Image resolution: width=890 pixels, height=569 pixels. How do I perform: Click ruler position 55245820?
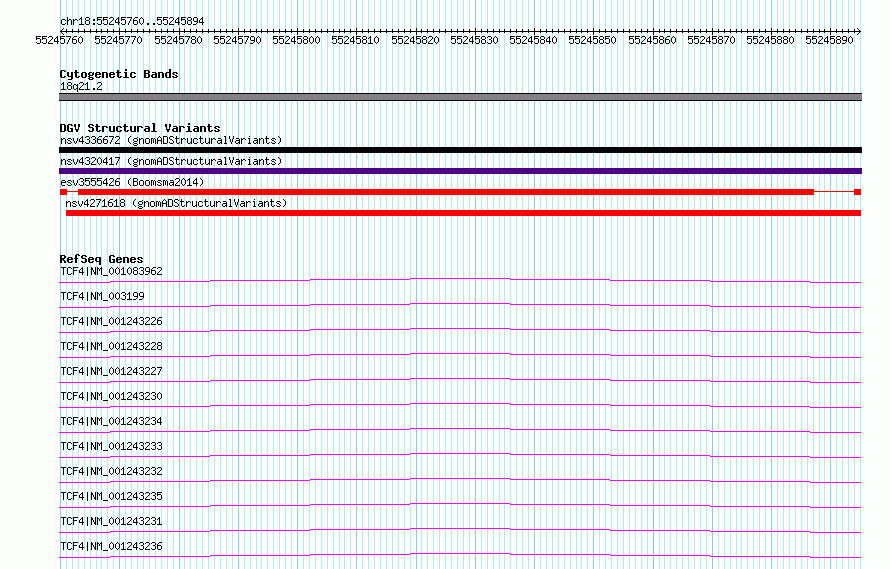coord(415,40)
